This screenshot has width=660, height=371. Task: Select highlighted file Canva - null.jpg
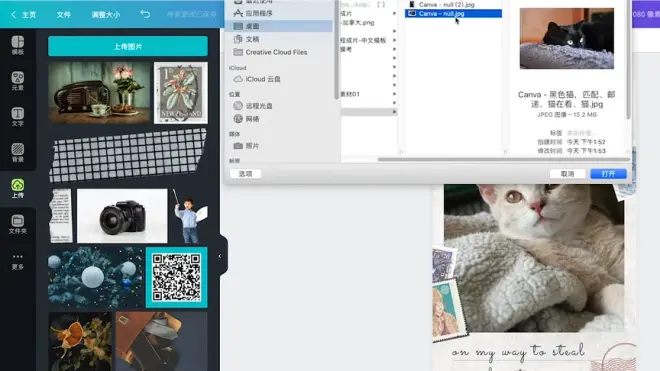453,13
